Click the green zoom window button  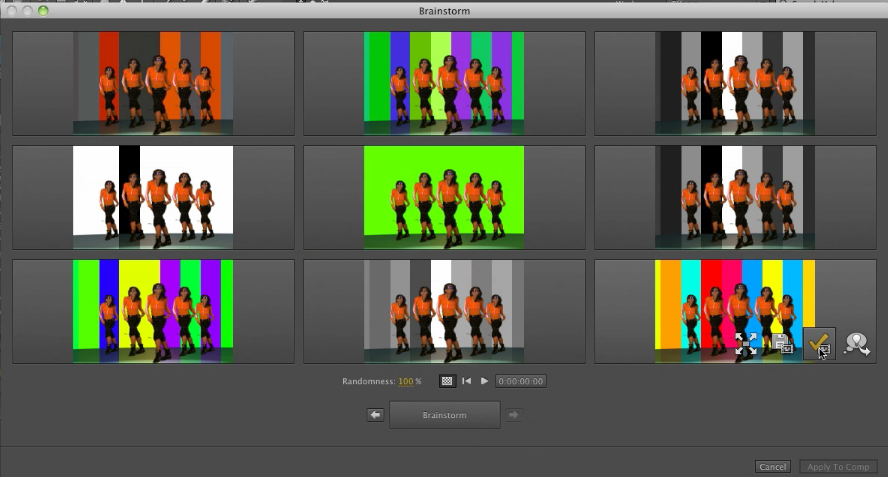point(43,10)
